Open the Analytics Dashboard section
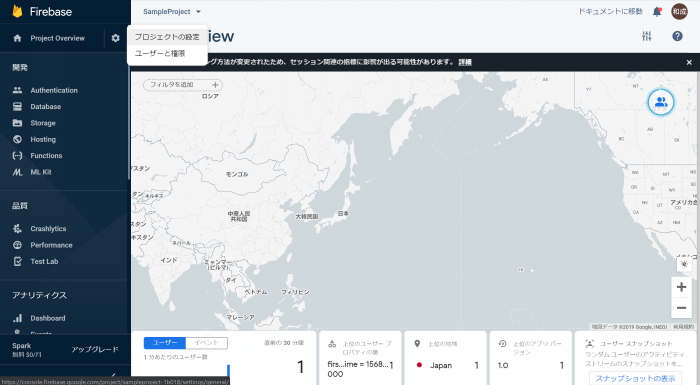Screen dimensions: 700x385 (x=48, y=318)
